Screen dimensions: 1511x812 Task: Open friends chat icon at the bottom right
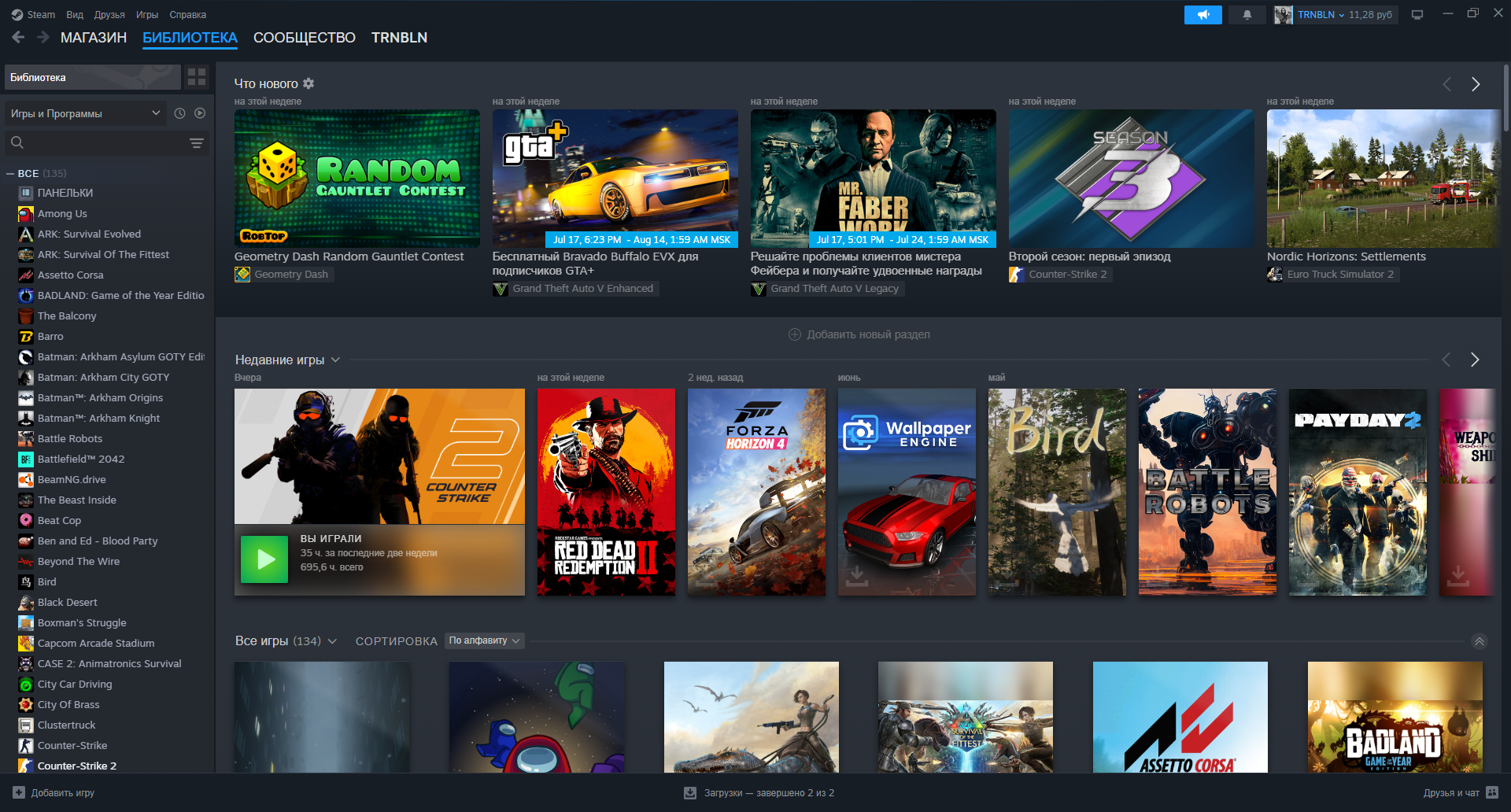click(1491, 792)
